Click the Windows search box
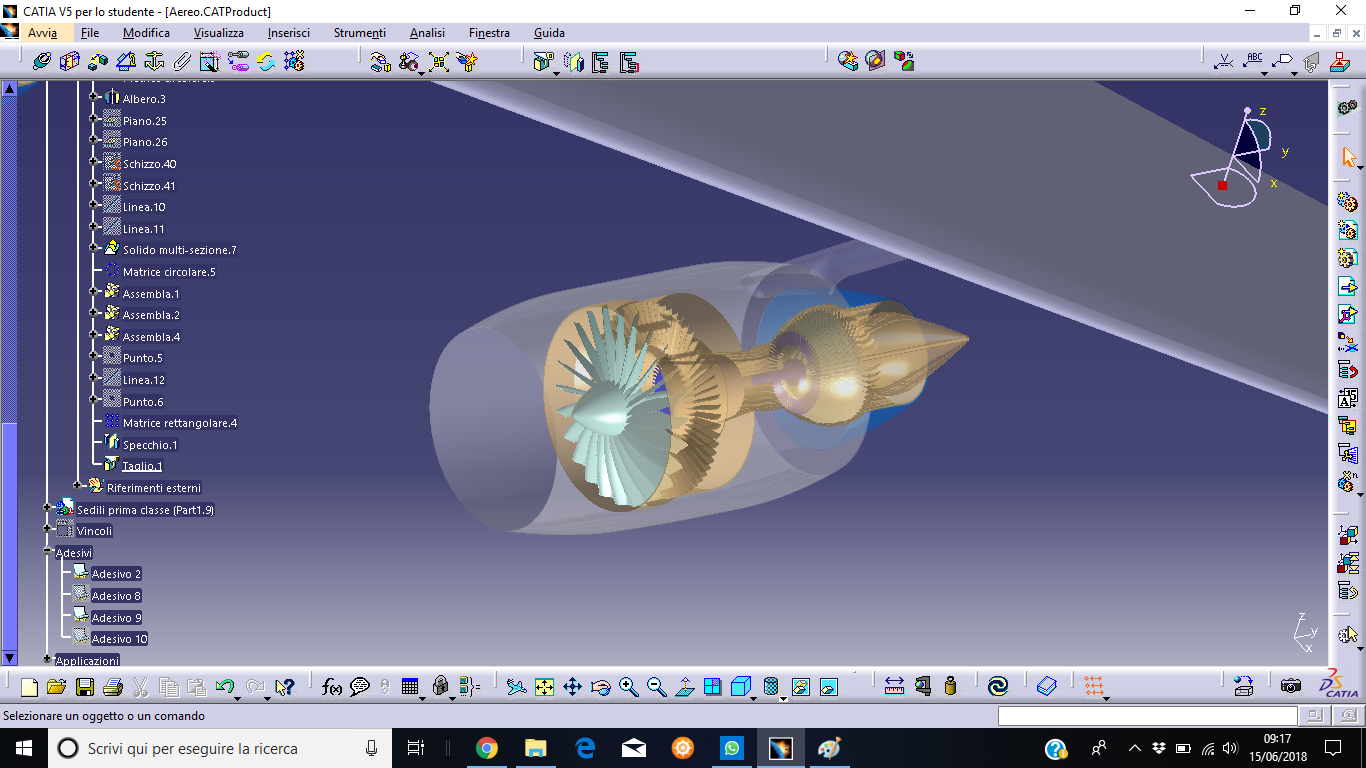 [220, 748]
